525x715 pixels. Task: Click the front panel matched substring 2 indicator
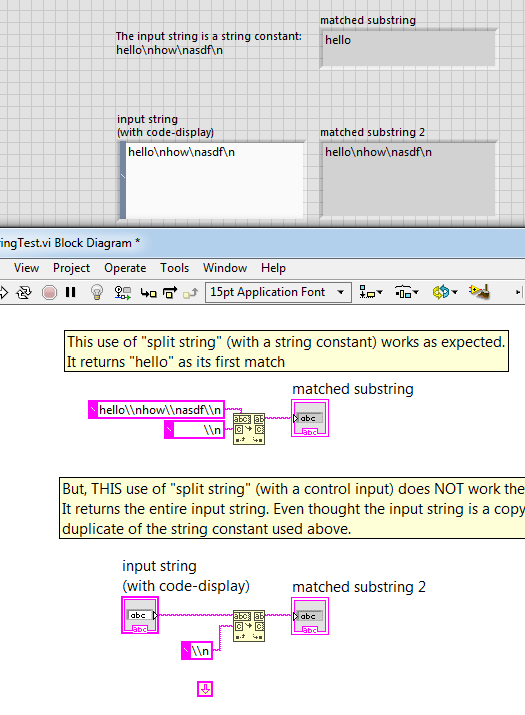pos(408,179)
